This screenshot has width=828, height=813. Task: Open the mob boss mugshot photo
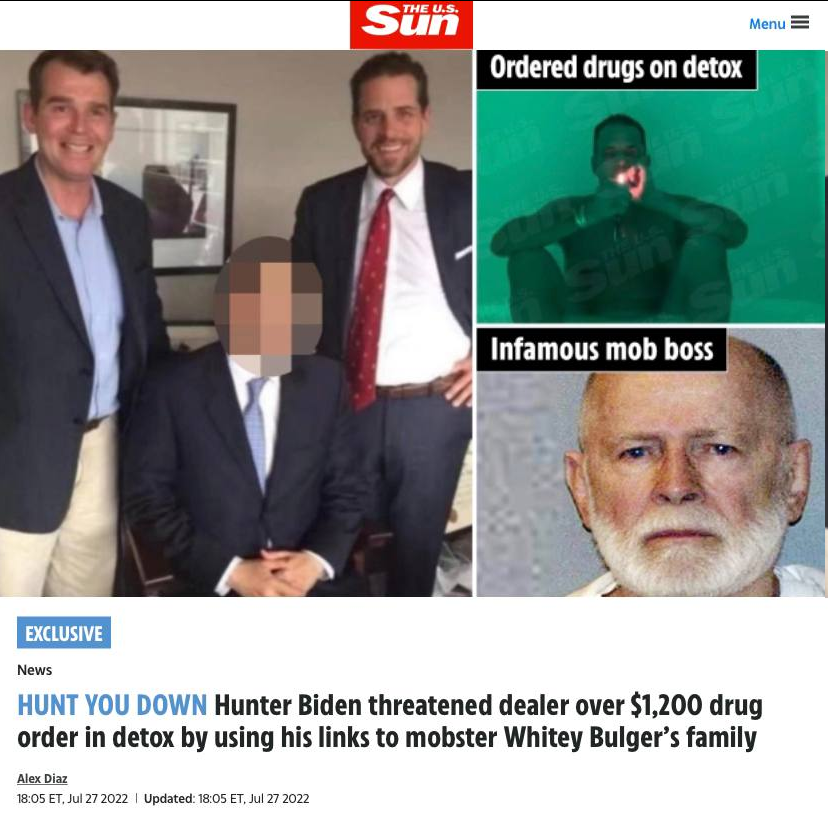click(651, 462)
